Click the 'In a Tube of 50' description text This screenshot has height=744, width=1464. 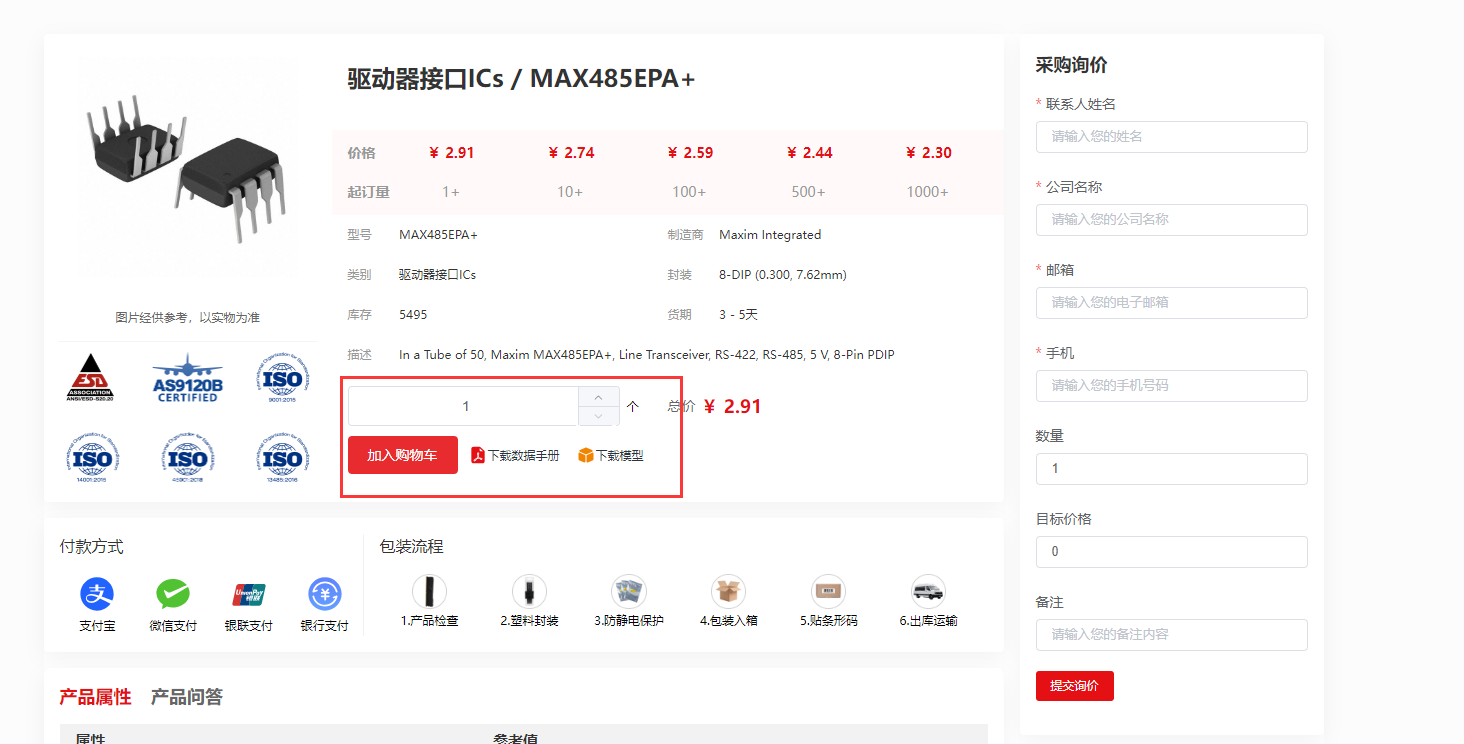(647, 355)
